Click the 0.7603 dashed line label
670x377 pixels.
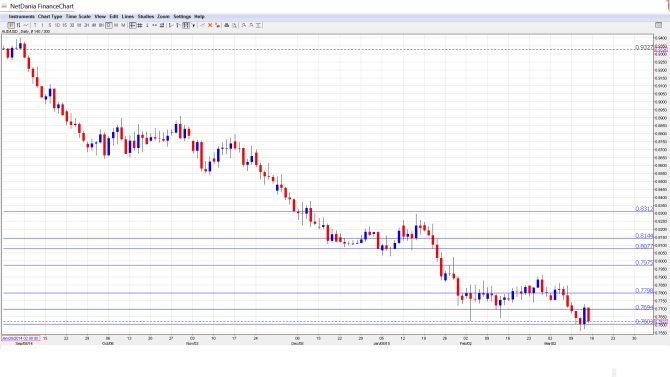[644, 321]
